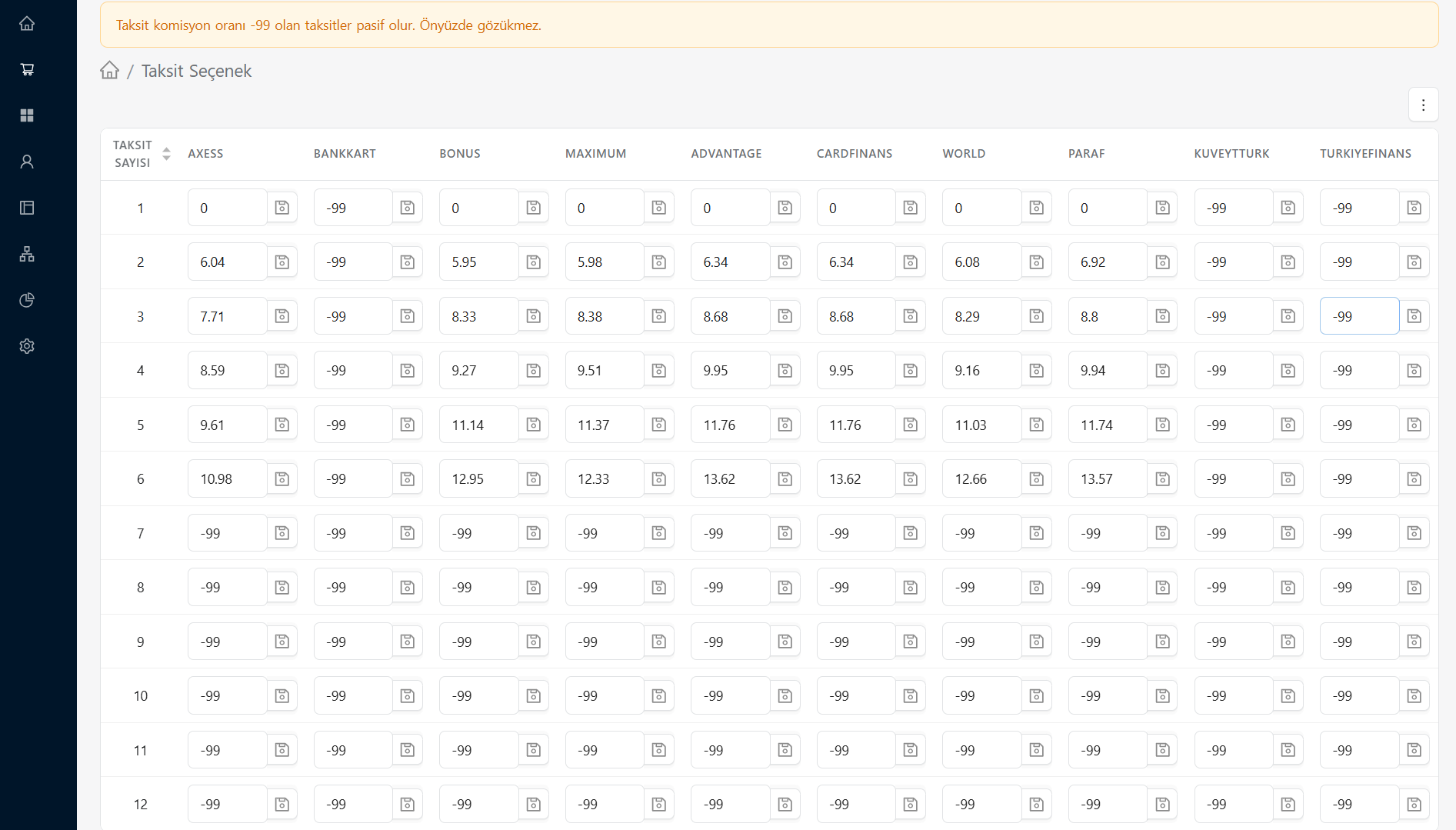Image resolution: width=1456 pixels, height=830 pixels.
Task: Open the user profile sidebar icon
Action: tap(27, 162)
